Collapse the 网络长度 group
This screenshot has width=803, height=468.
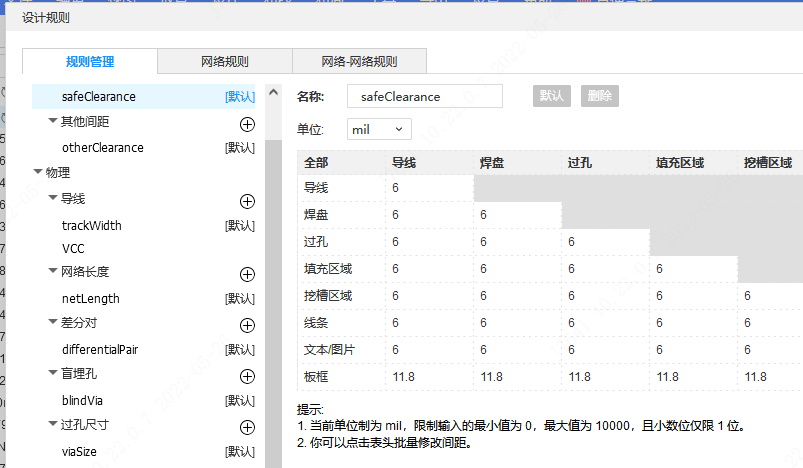pyautogui.click(x=53, y=272)
